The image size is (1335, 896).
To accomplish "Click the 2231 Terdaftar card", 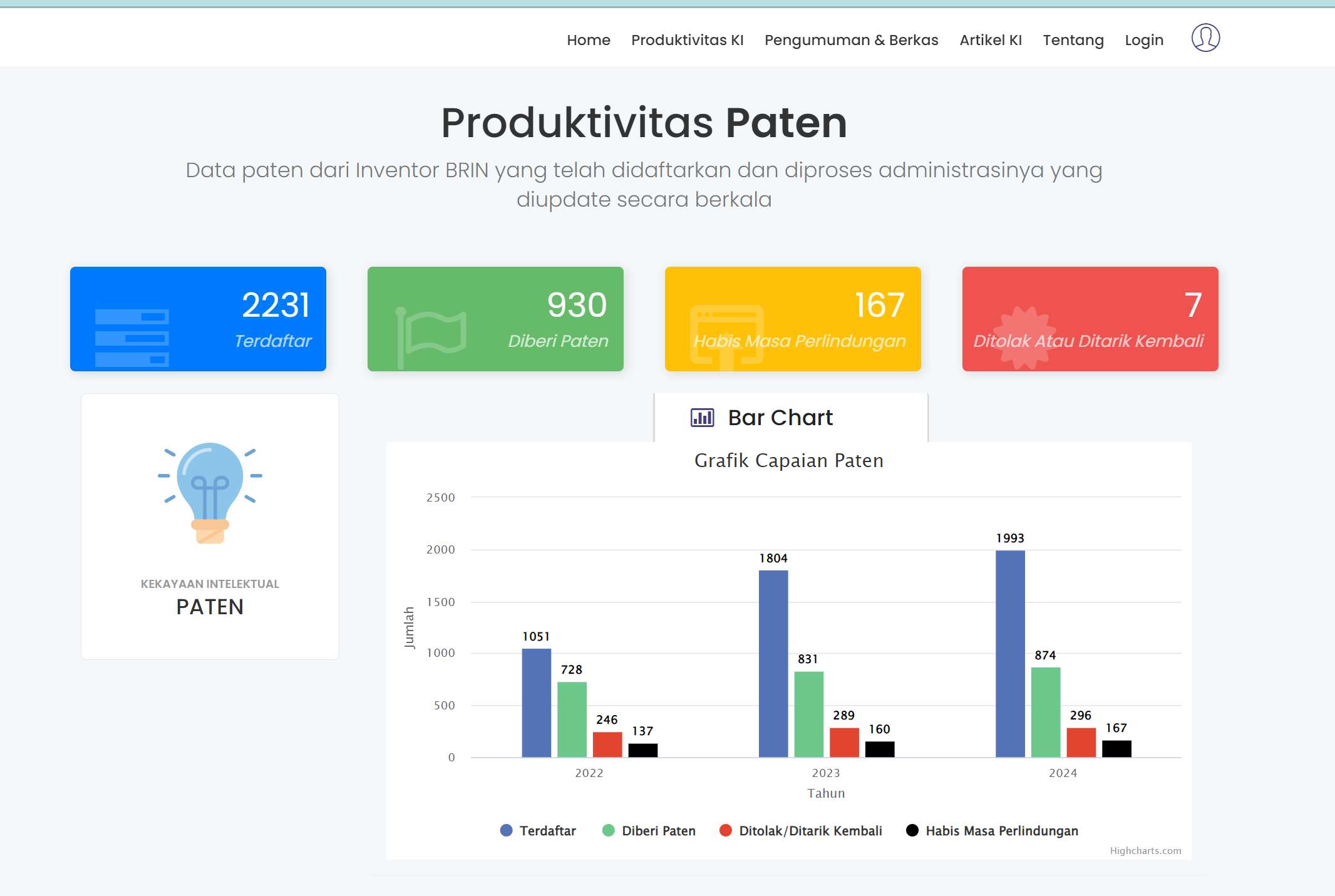I will tap(198, 319).
